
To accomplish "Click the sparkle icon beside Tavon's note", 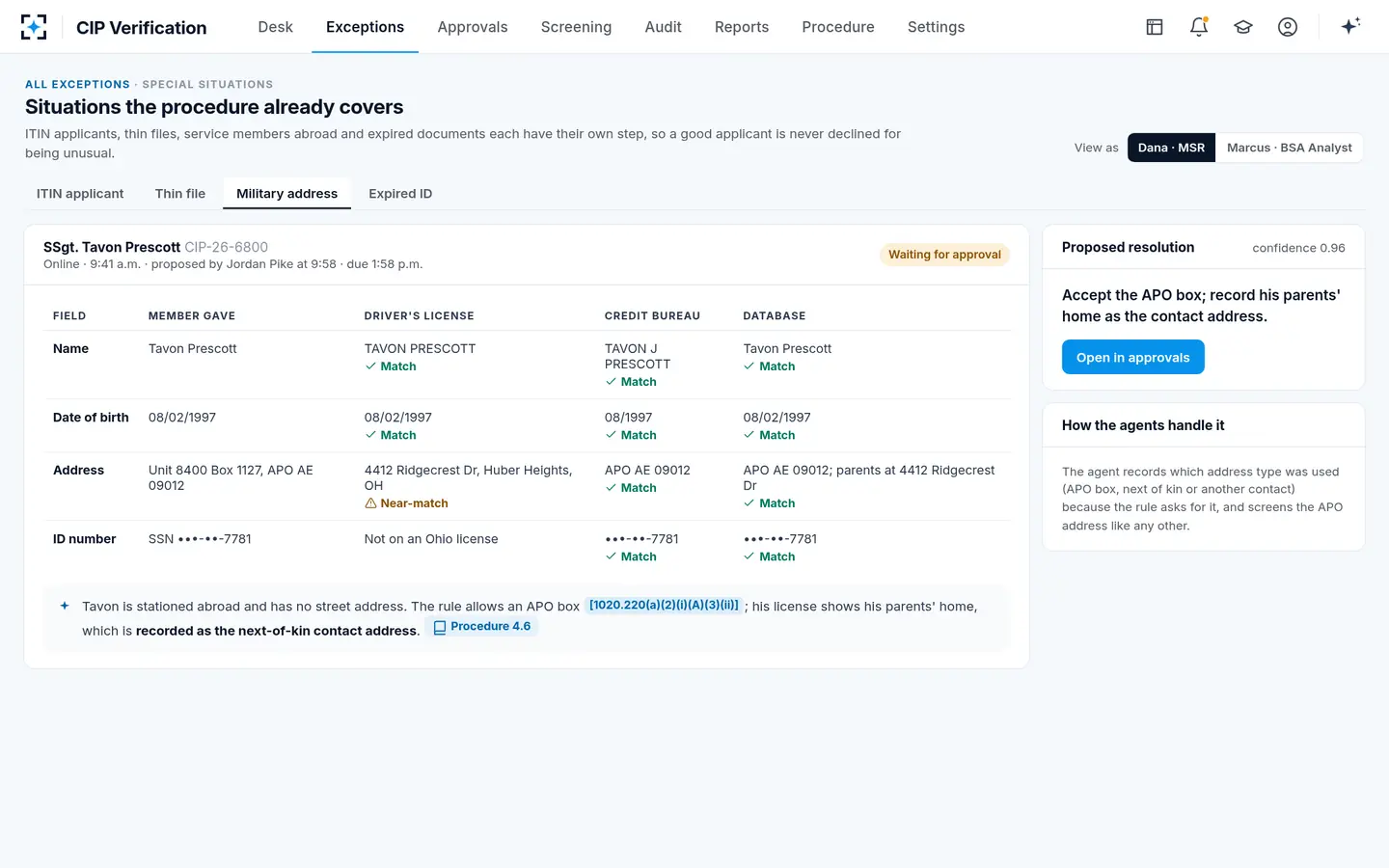I will [x=65, y=606].
